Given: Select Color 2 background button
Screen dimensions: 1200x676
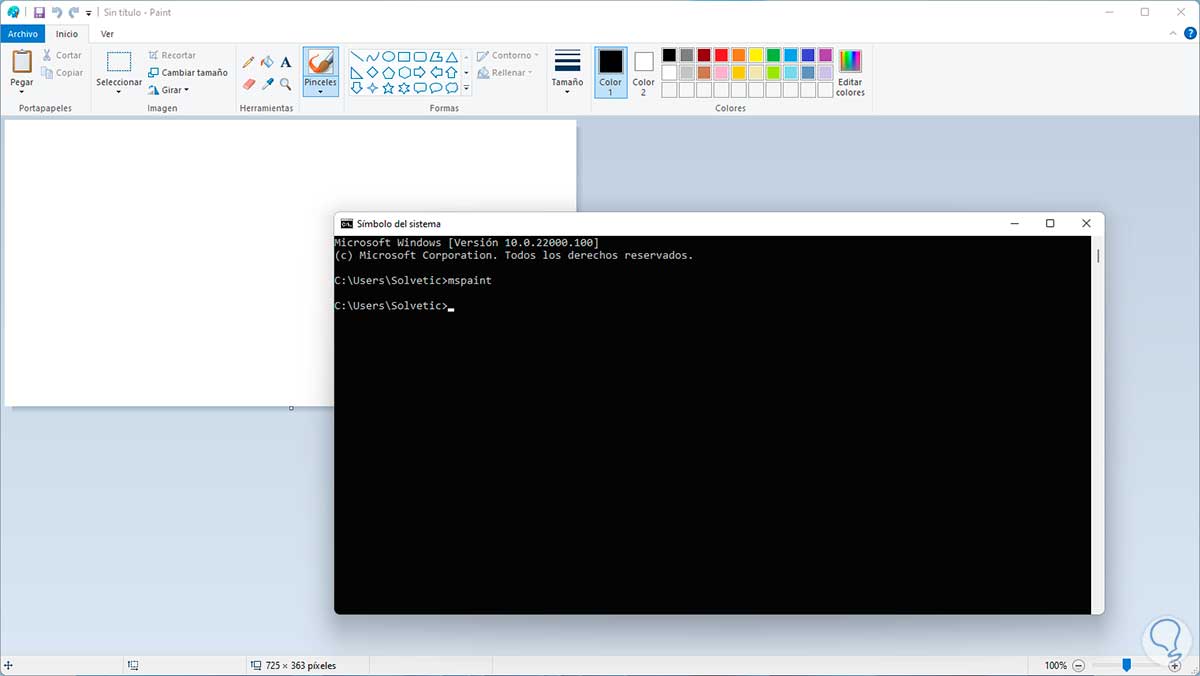Looking at the screenshot, I should 643,72.
